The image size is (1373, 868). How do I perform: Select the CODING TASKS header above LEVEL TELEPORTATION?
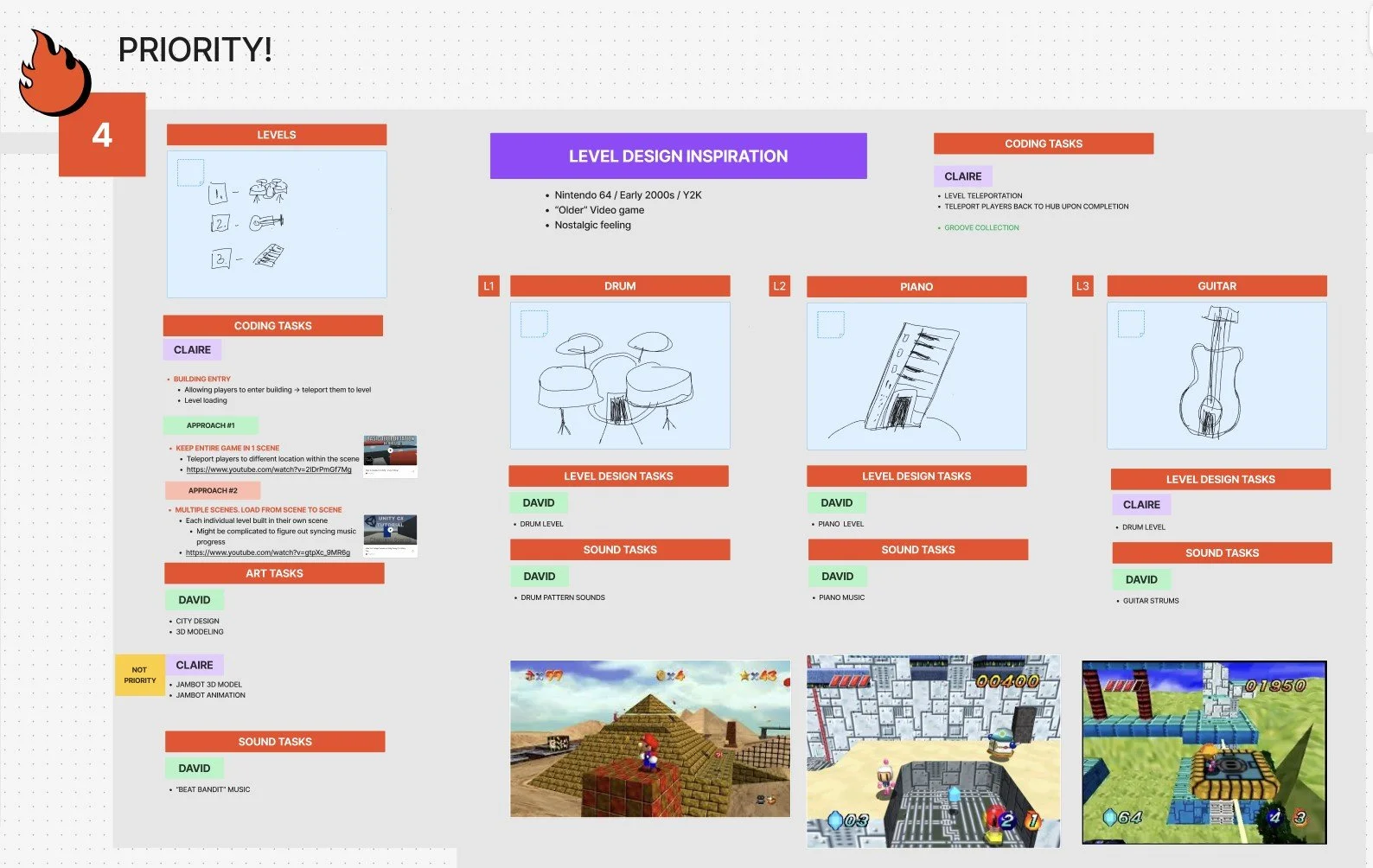coord(1044,144)
